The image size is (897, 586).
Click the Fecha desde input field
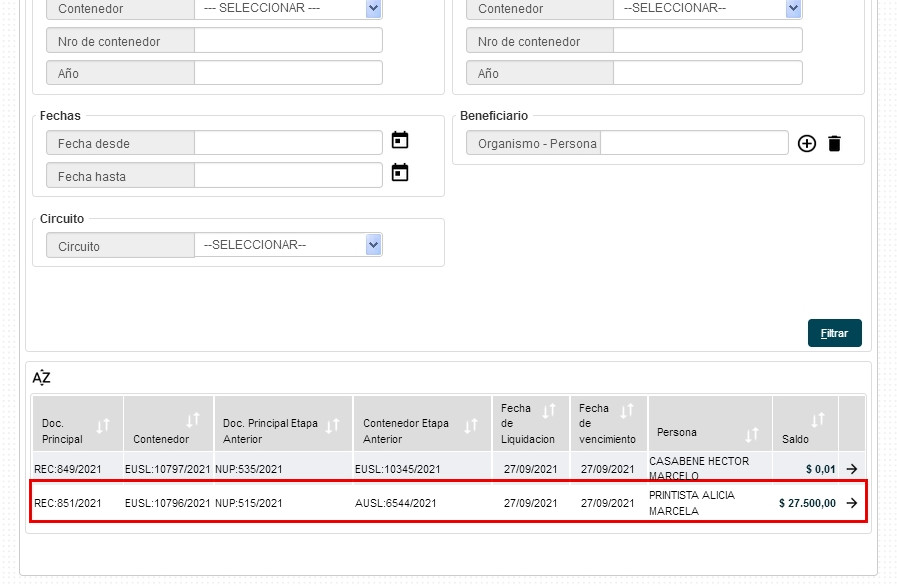click(288, 142)
